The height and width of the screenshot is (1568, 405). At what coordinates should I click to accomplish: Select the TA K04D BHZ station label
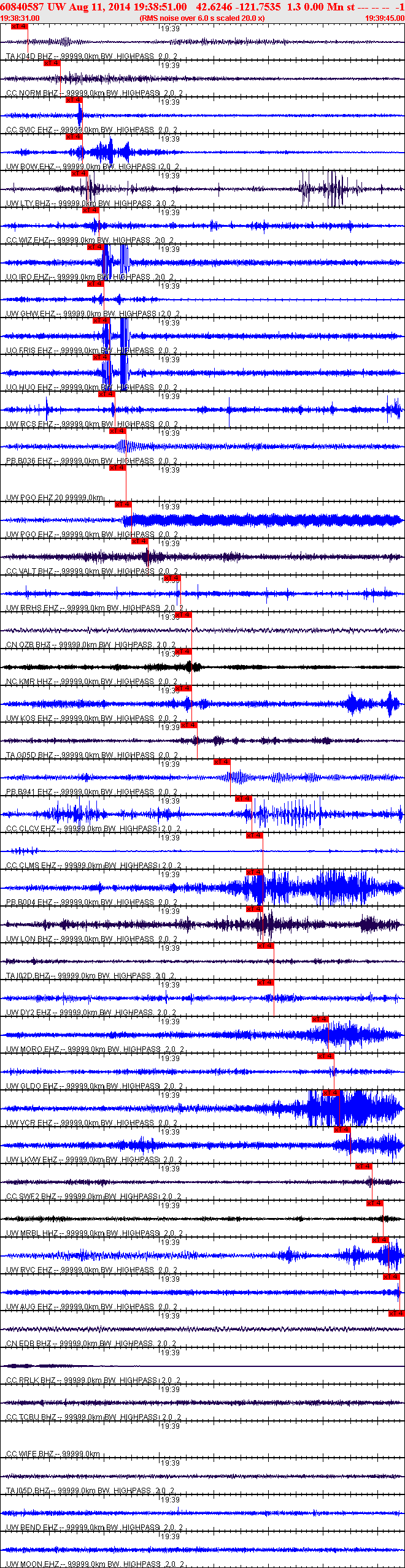(x=92, y=56)
